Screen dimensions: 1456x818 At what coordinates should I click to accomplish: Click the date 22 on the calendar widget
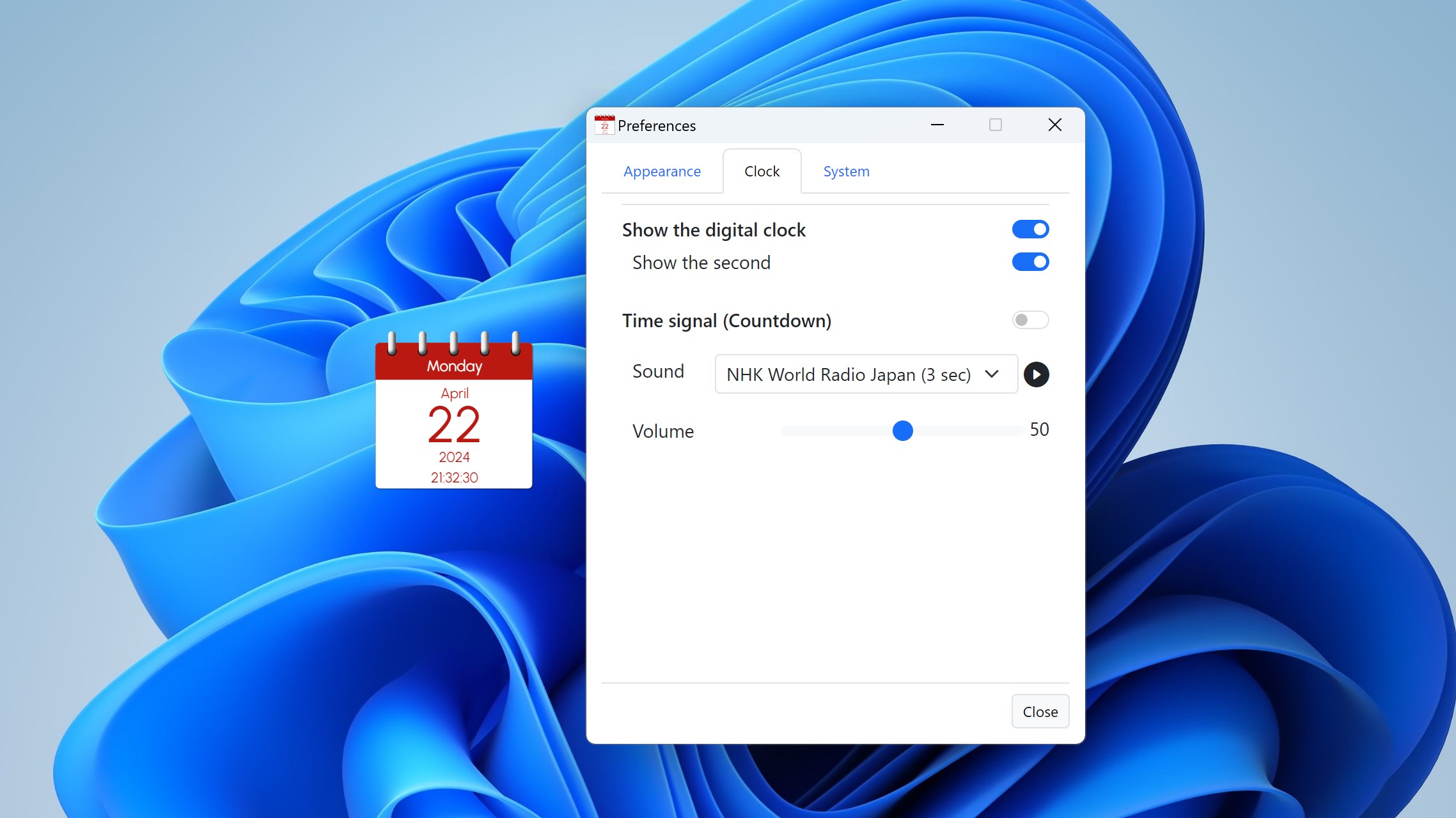pyautogui.click(x=453, y=424)
